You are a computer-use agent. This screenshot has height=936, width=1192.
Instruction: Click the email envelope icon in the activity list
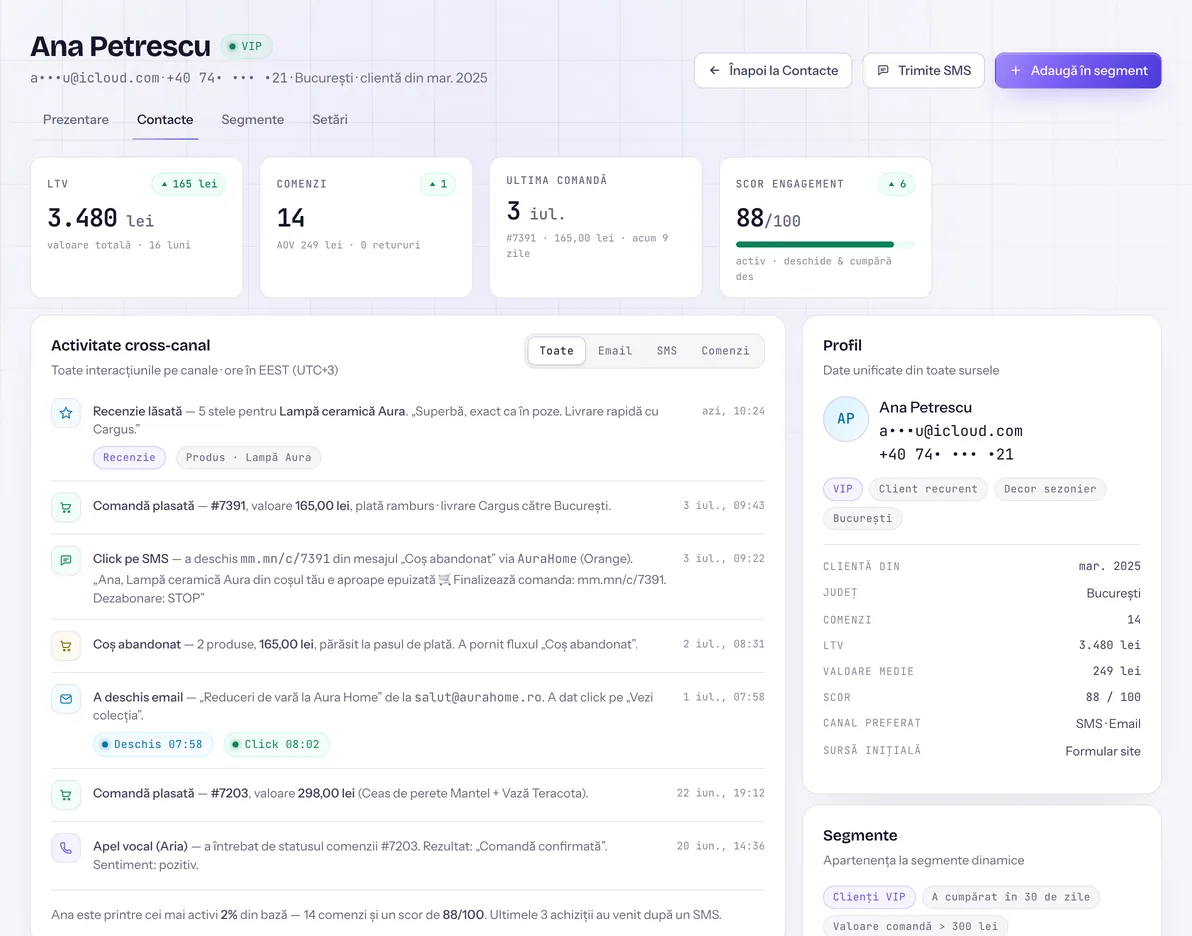click(66, 699)
